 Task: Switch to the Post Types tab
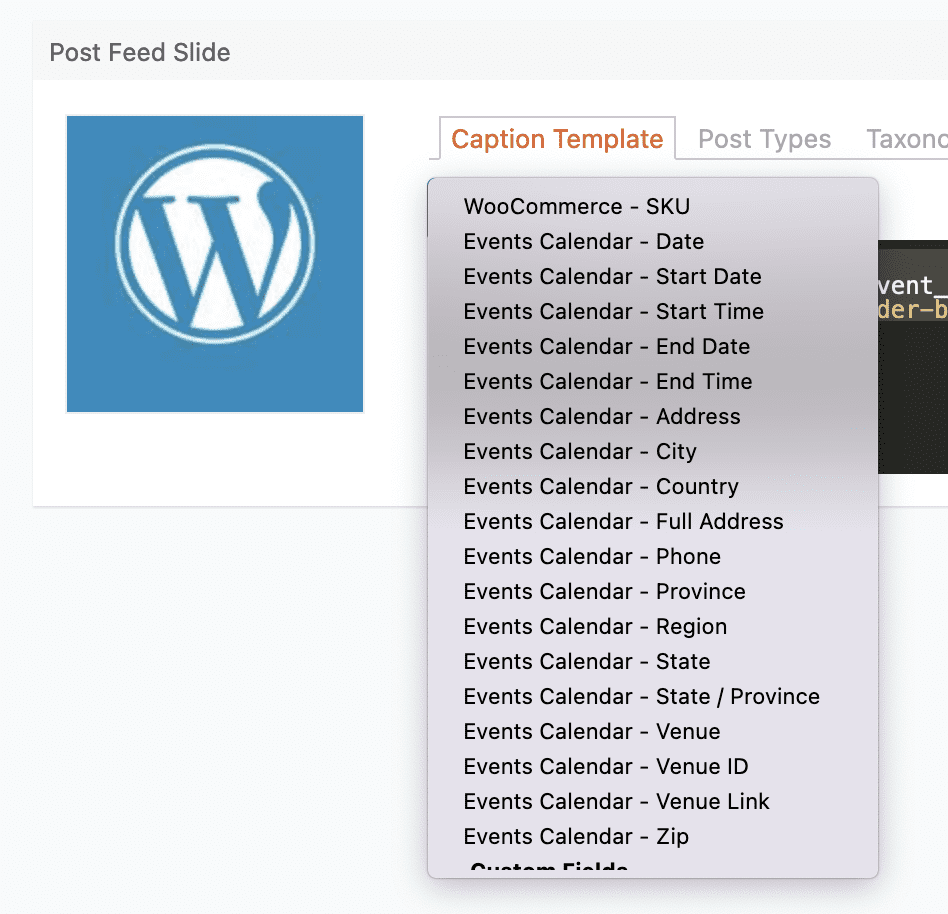pyautogui.click(x=764, y=140)
